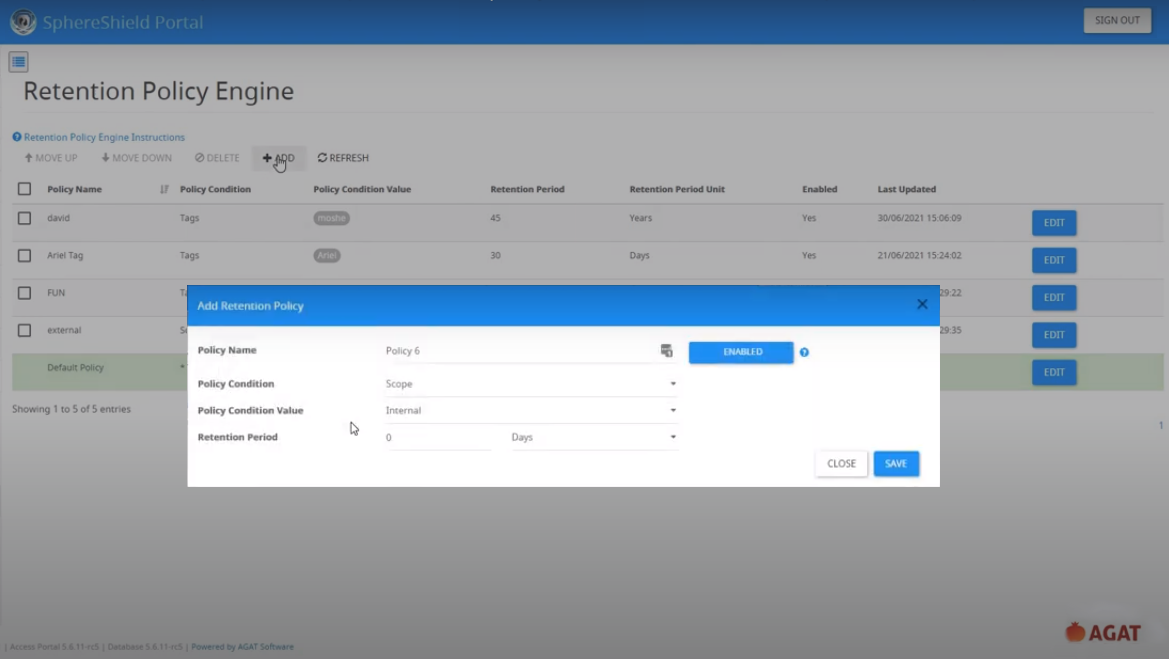The image size is (1169, 659).
Task: Tick the select-all checkbox in table header
Action: (25, 189)
